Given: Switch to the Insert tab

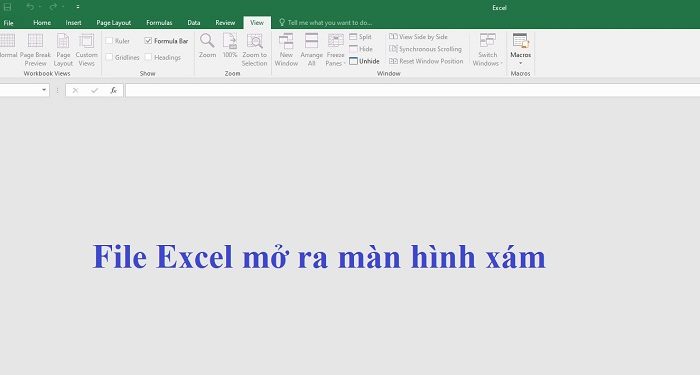Looking at the screenshot, I should pos(73,23).
